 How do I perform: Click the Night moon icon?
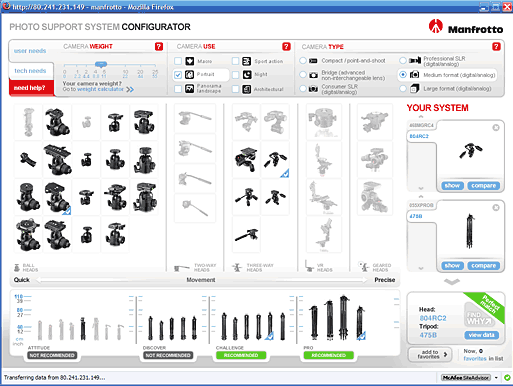coord(247,75)
